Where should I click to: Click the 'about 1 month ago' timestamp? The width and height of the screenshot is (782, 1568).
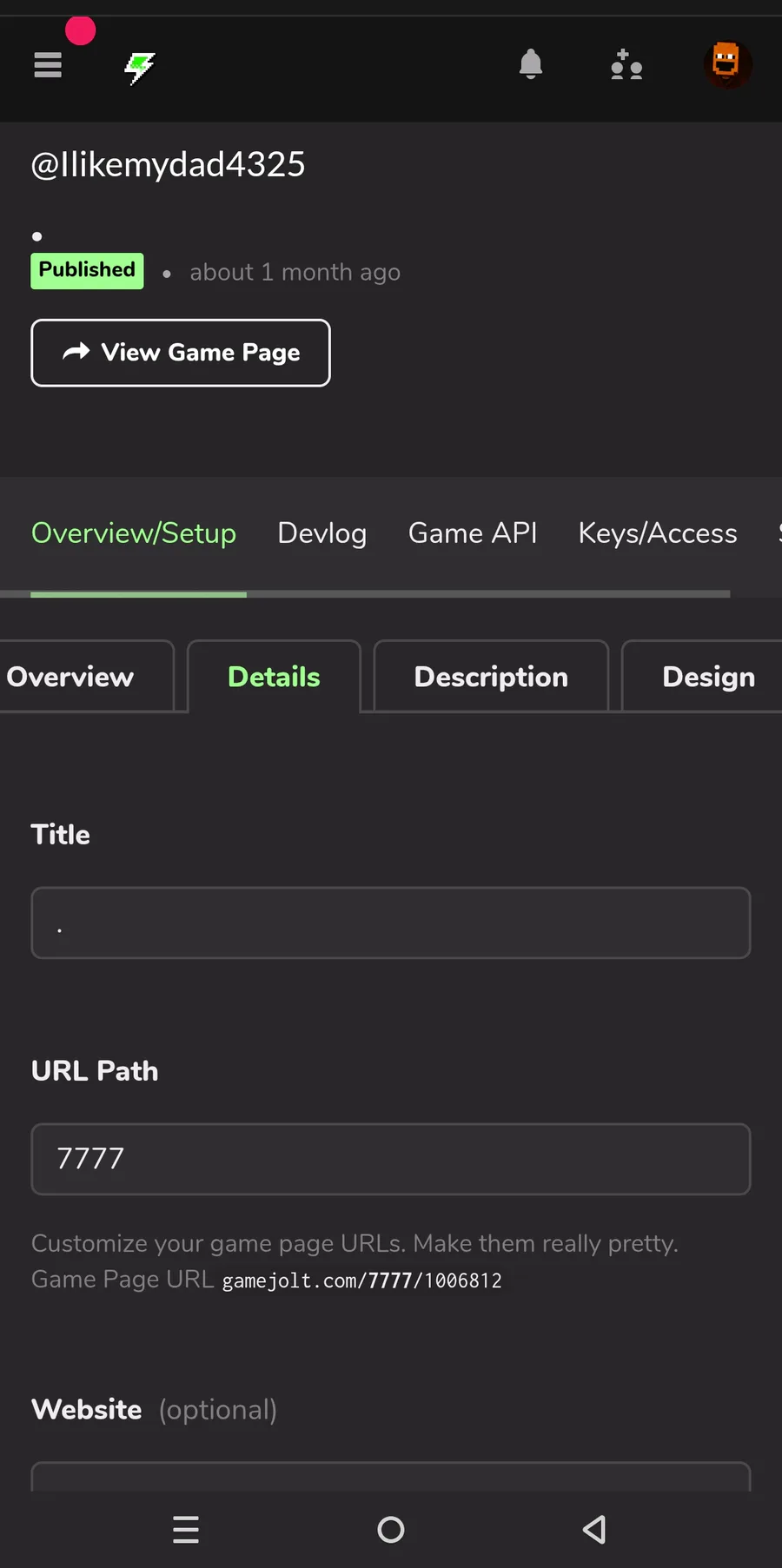pyautogui.click(x=295, y=273)
